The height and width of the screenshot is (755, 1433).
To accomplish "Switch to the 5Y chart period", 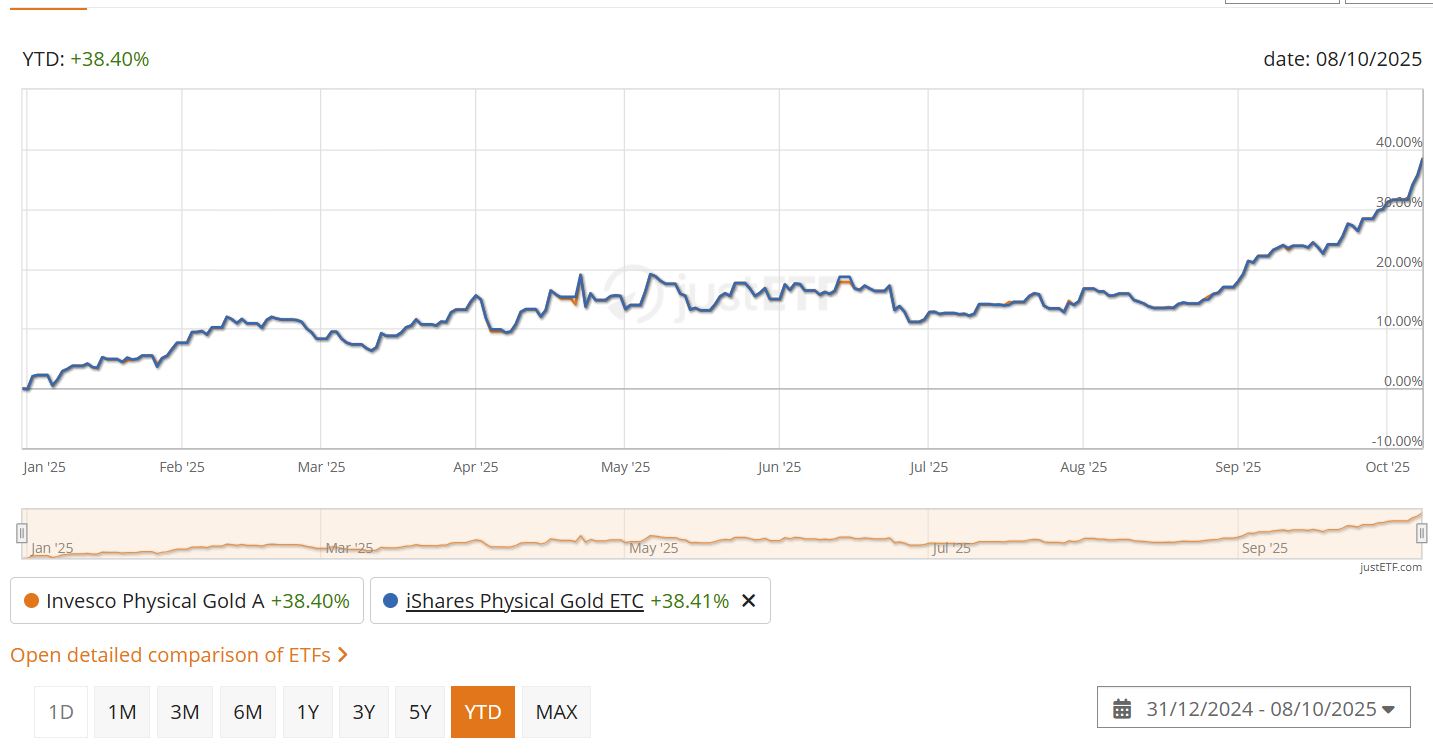I will (x=420, y=712).
